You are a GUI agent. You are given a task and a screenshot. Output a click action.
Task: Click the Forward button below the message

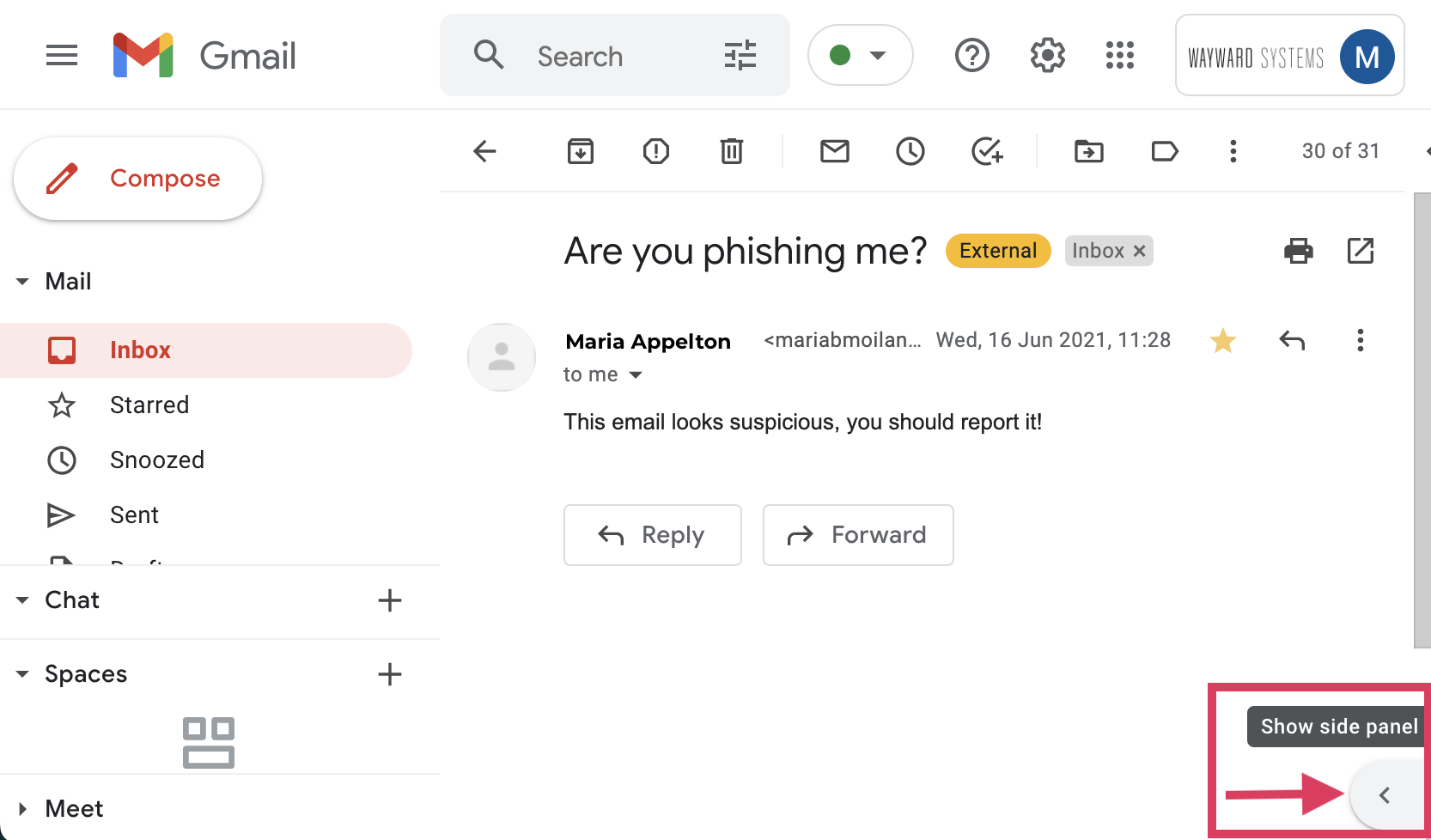point(858,535)
